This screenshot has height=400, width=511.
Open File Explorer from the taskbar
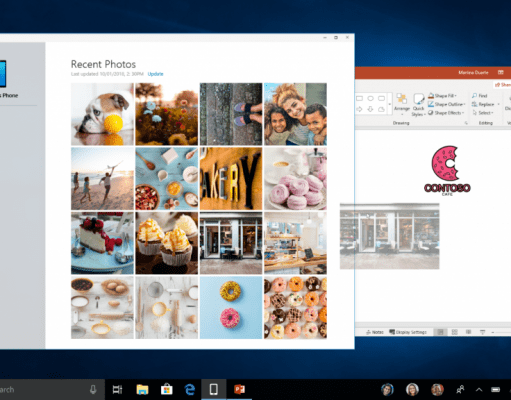pyautogui.click(x=142, y=389)
